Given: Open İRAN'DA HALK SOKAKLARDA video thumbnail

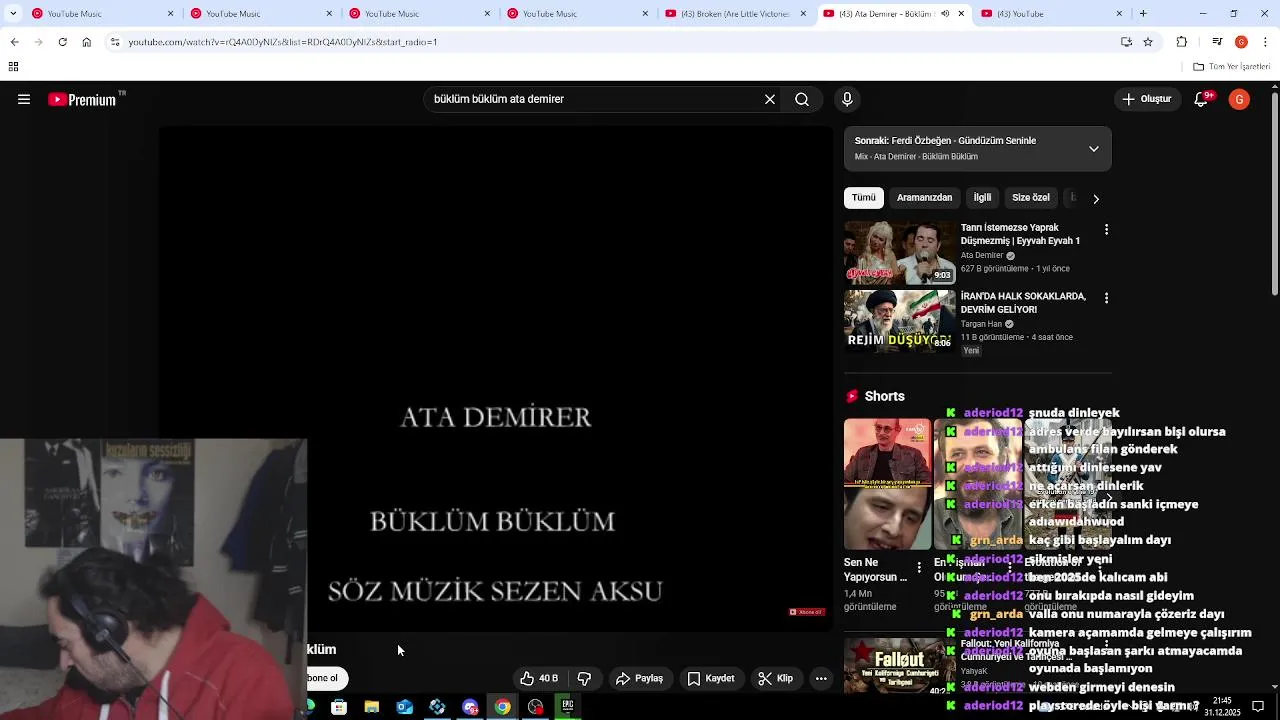Looking at the screenshot, I should (x=899, y=321).
